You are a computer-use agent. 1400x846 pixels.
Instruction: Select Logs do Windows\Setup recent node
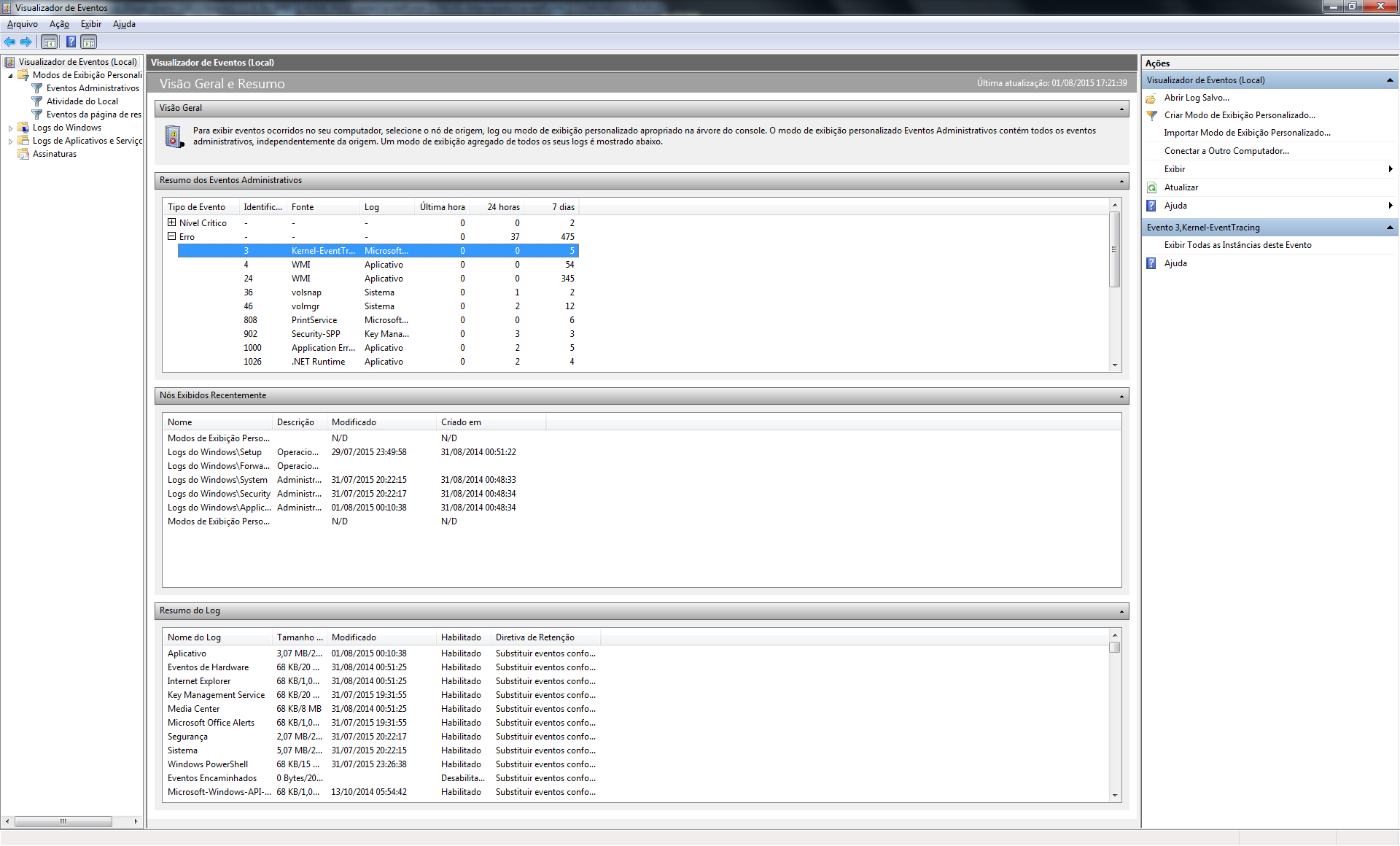[354, 452]
